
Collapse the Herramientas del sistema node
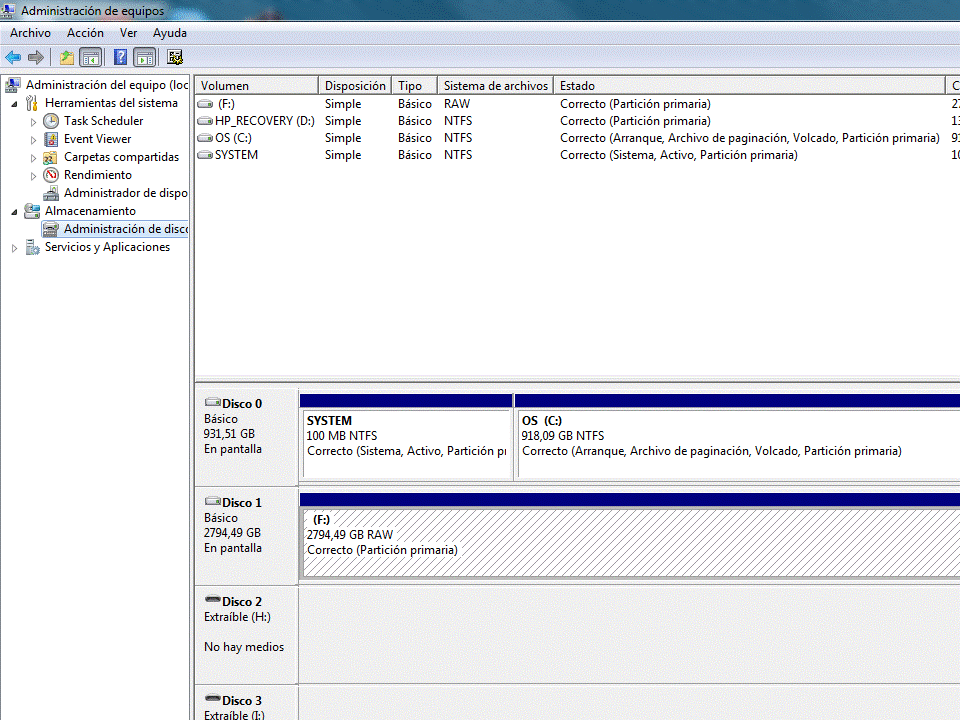pyautogui.click(x=14, y=103)
